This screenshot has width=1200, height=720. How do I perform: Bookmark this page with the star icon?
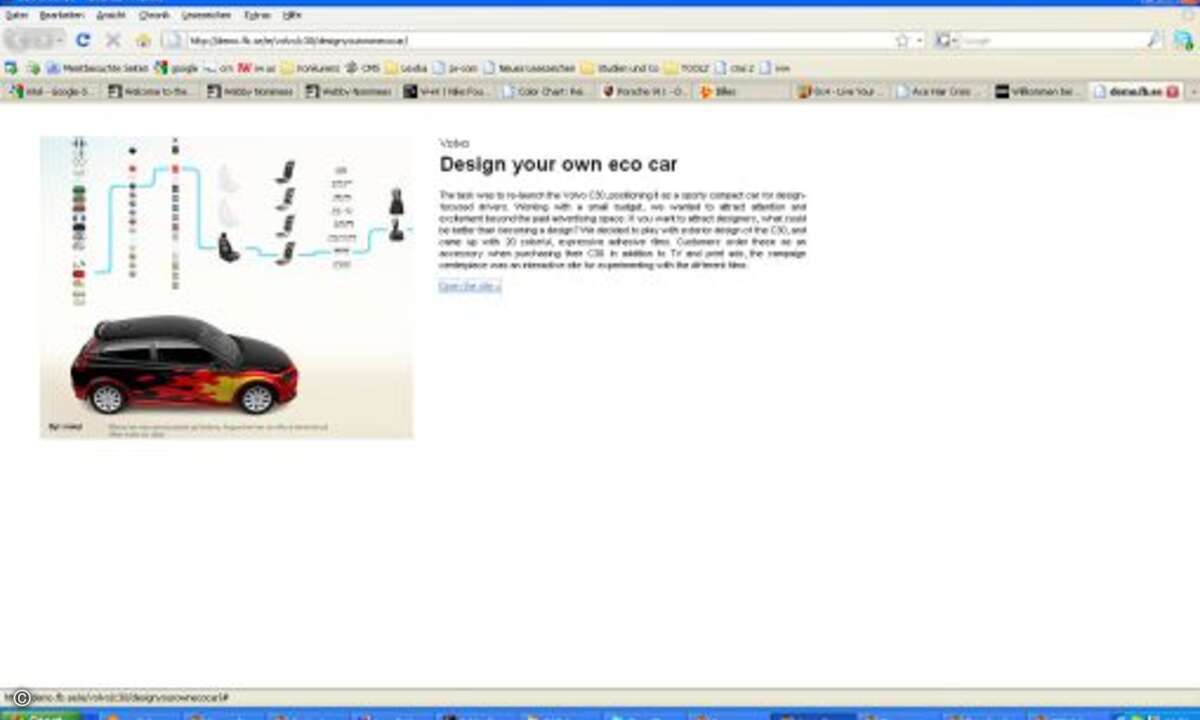[x=902, y=41]
